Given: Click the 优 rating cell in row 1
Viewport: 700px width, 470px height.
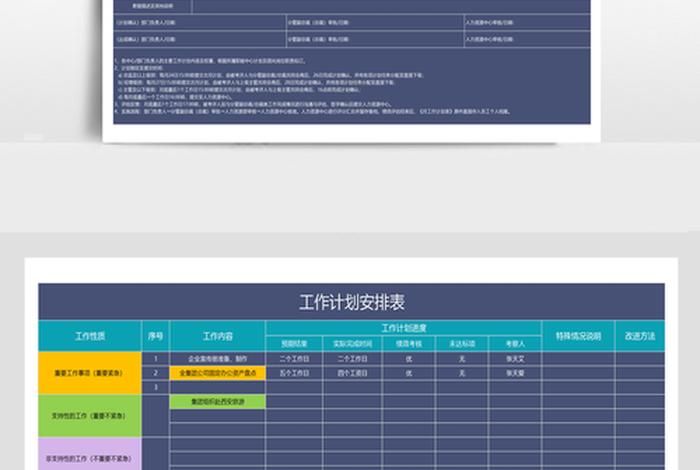Looking at the screenshot, I should (408, 358).
